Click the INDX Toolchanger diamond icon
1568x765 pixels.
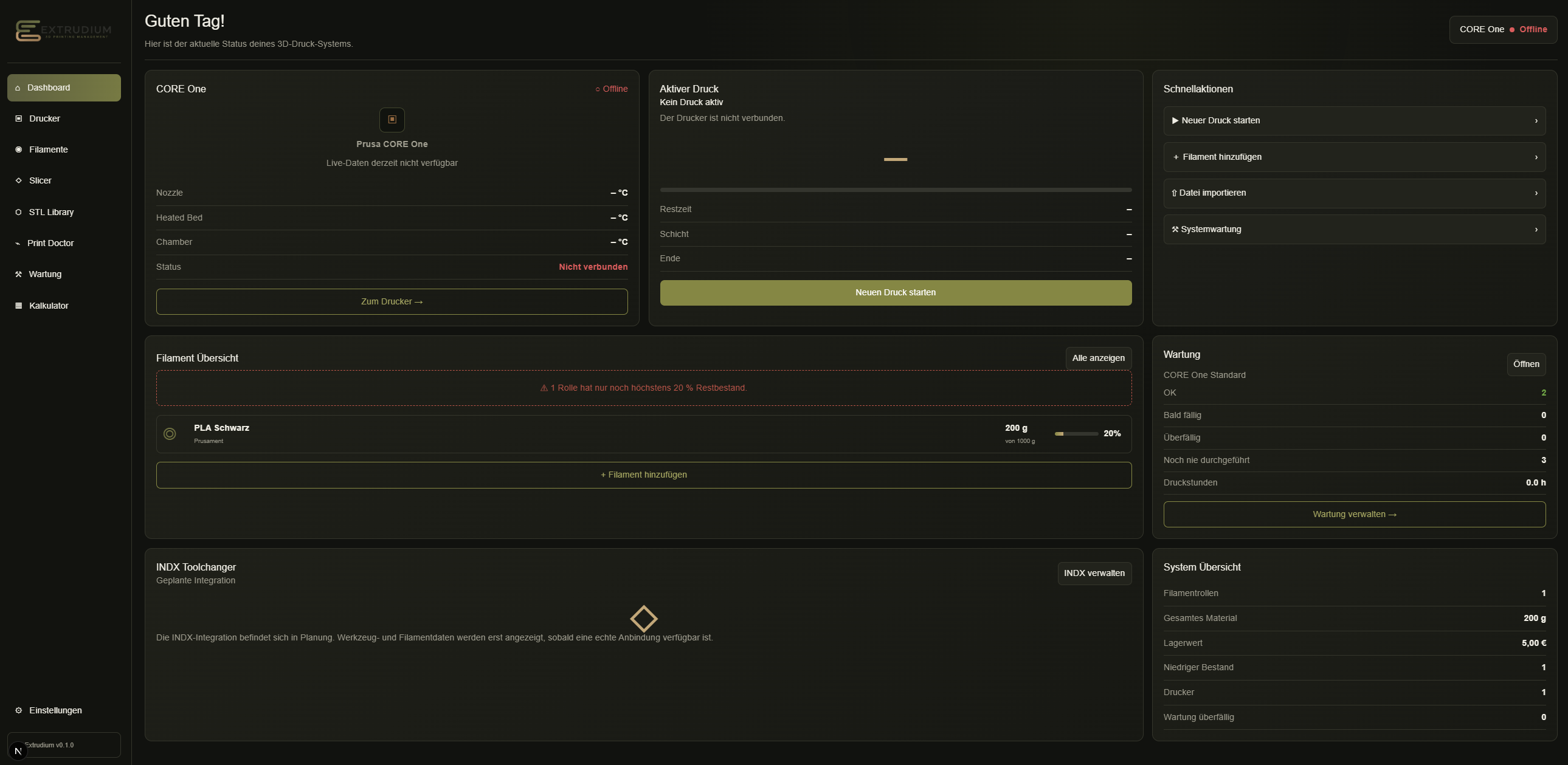click(x=644, y=619)
